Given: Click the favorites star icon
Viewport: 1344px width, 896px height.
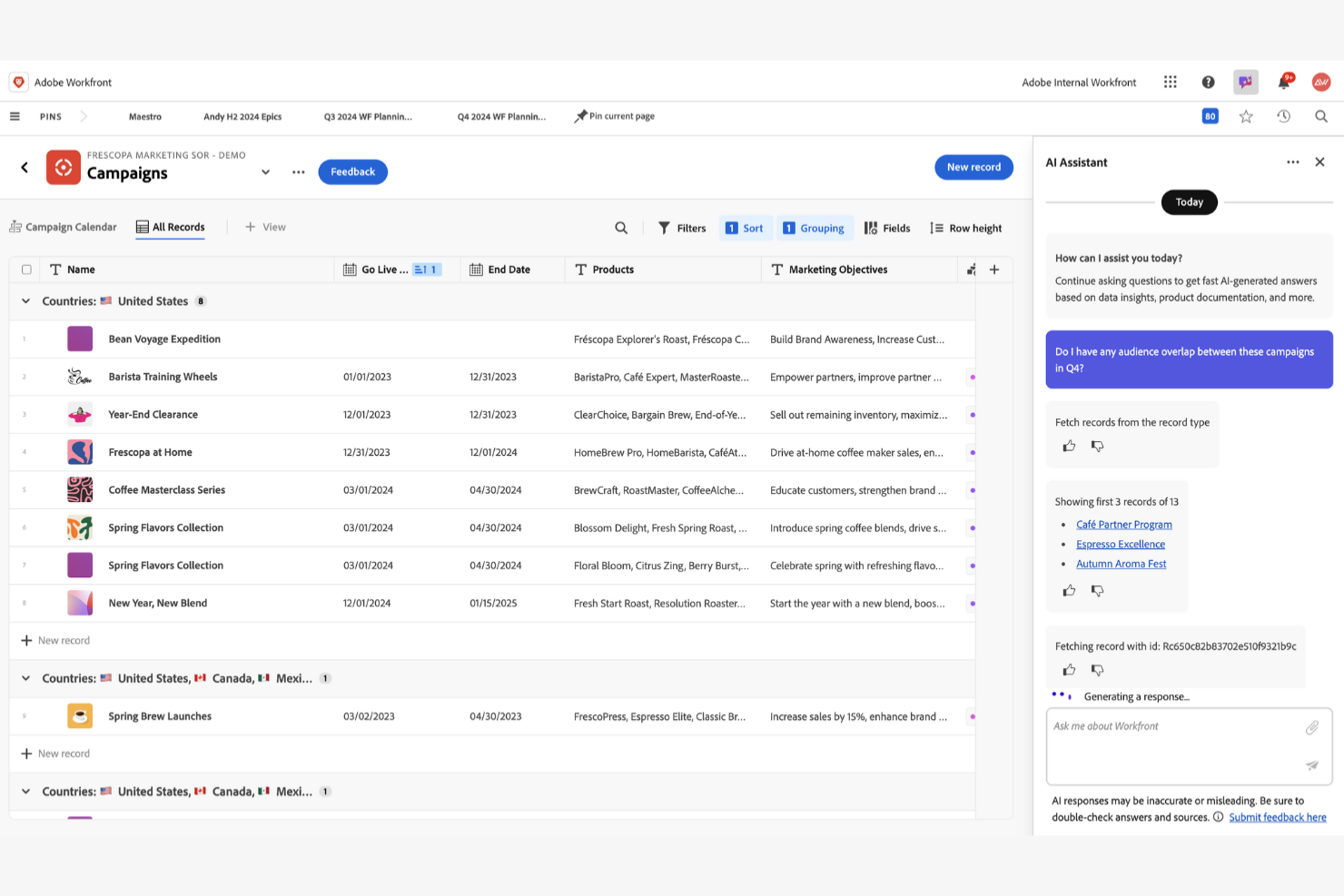Looking at the screenshot, I should pyautogui.click(x=1246, y=116).
